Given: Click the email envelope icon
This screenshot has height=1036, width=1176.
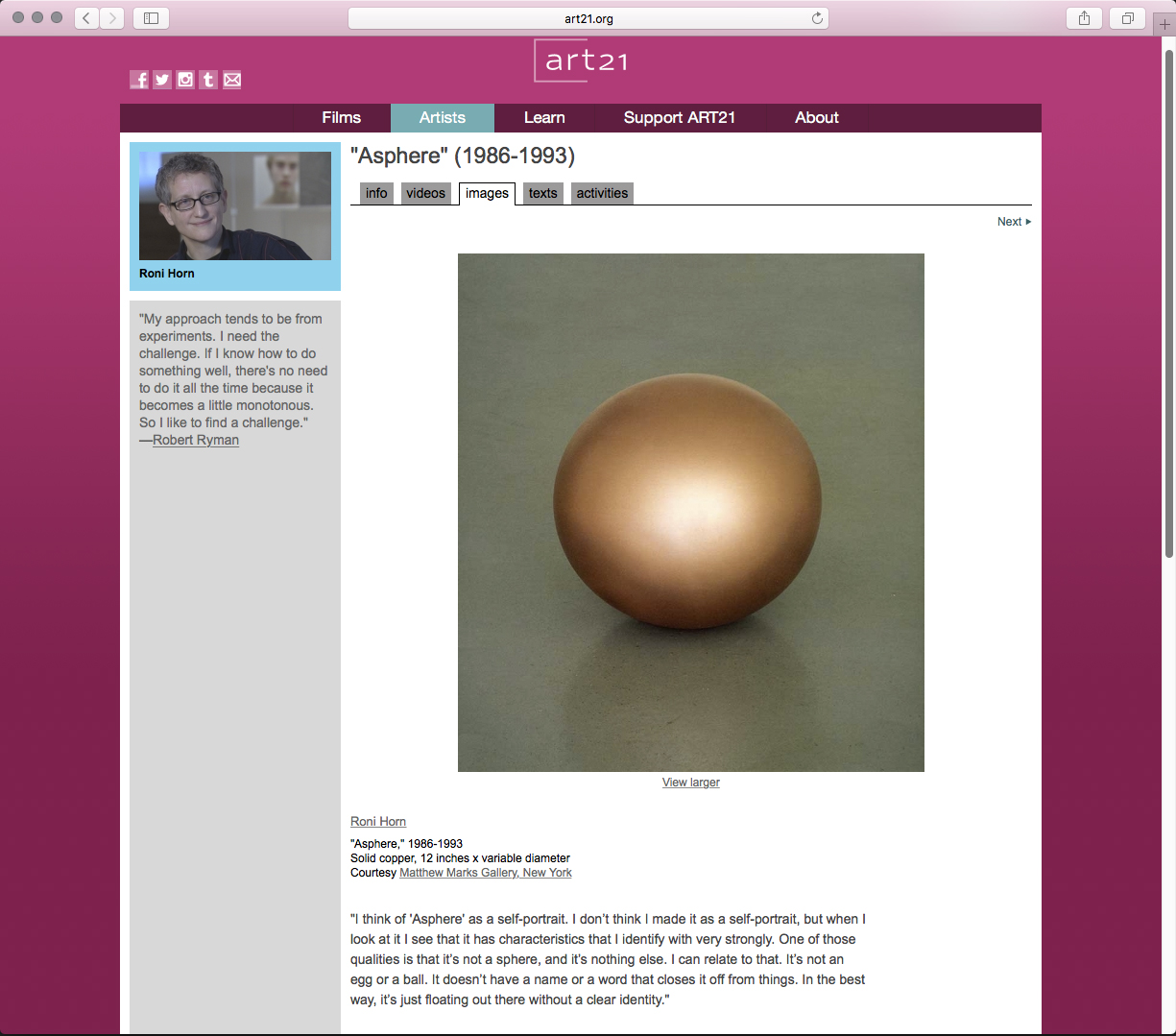Looking at the screenshot, I should 232,80.
